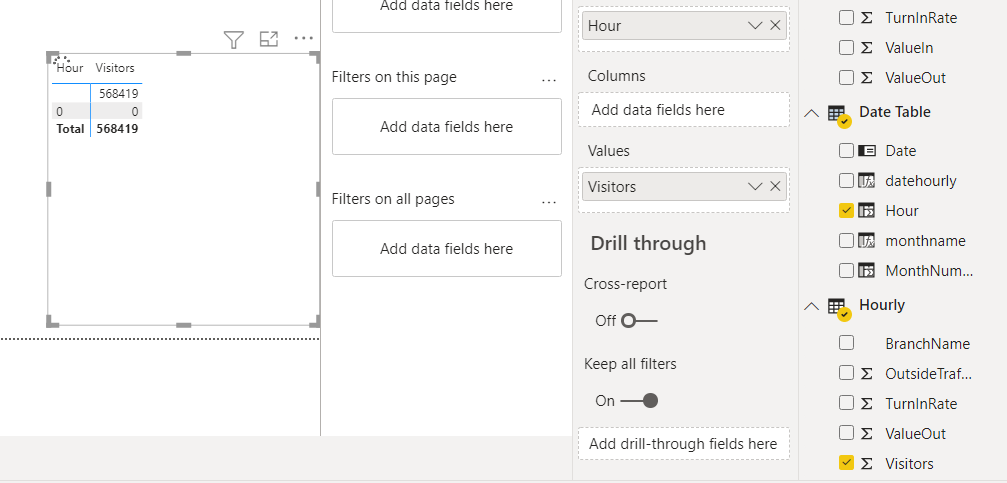The image size is (1007, 483).
Task: Click the Focus mode icon above the table
Action: coord(268,39)
